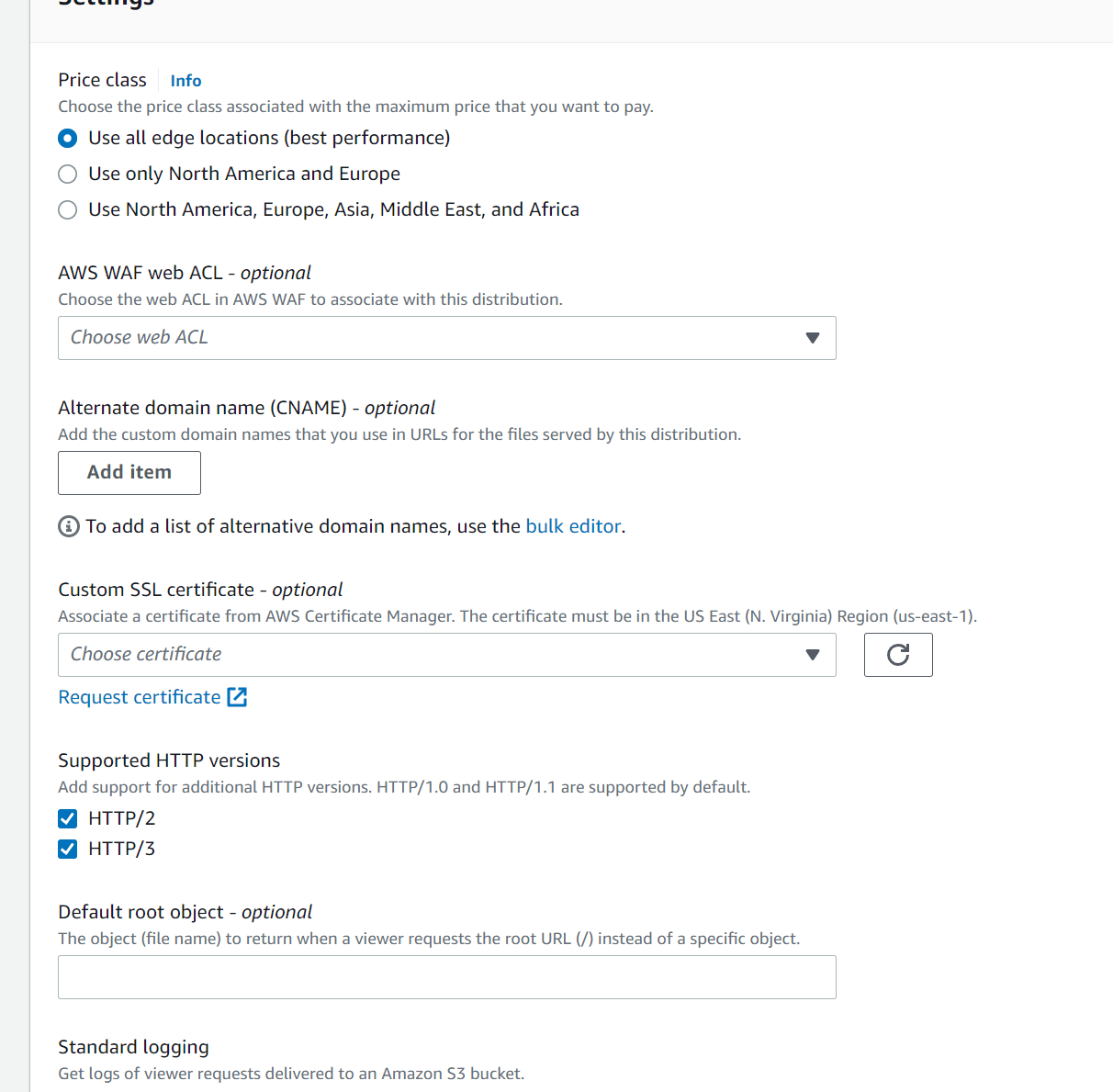This screenshot has width=1113, height=1092.
Task: Choose "Use only North America and Europe"
Action: 67,174
